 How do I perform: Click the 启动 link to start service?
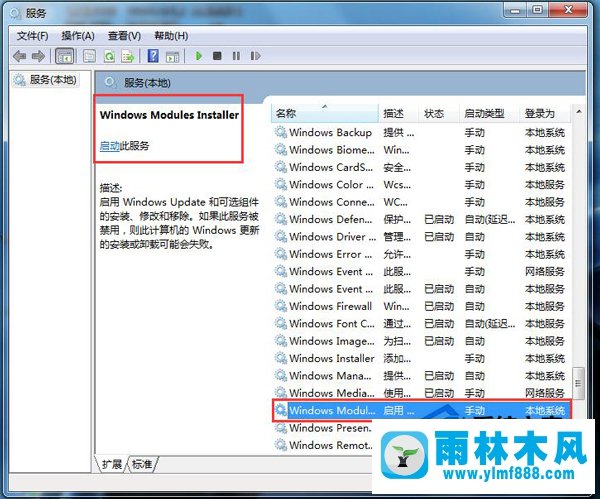click(x=109, y=146)
